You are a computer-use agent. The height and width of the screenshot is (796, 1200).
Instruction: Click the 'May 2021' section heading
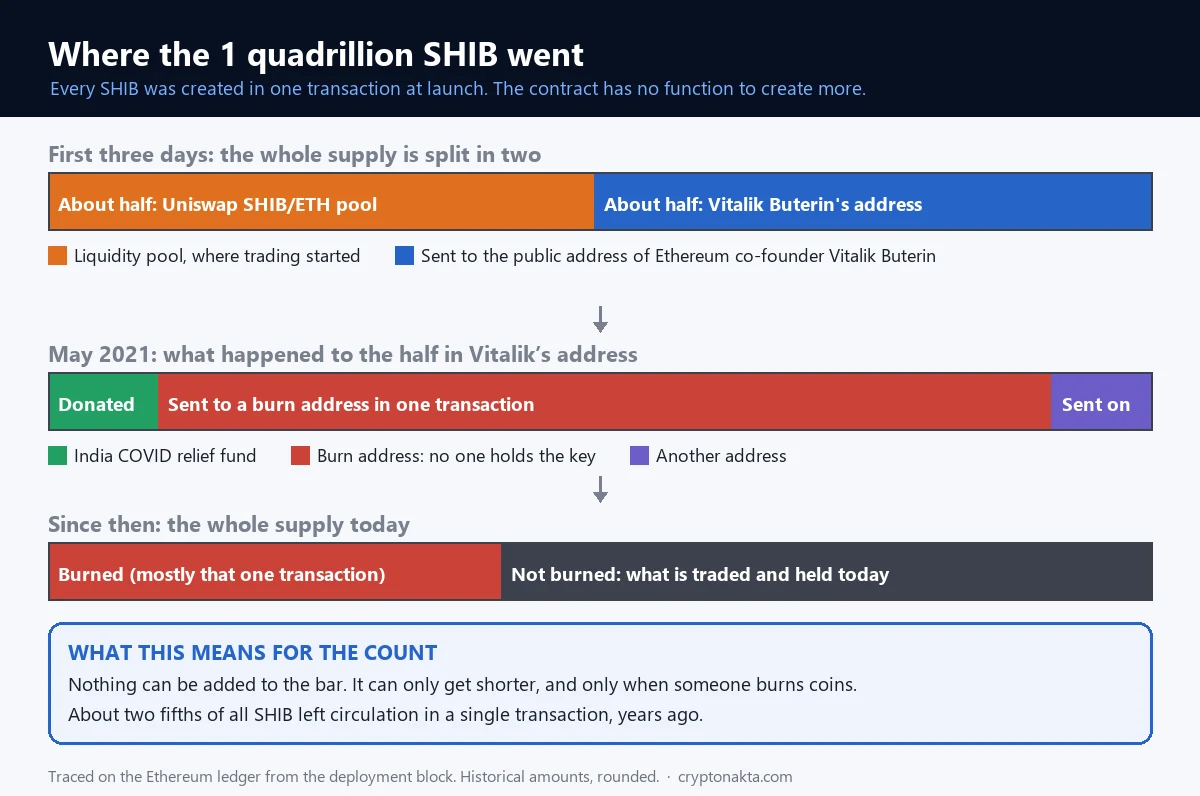pyautogui.click(x=343, y=355)
